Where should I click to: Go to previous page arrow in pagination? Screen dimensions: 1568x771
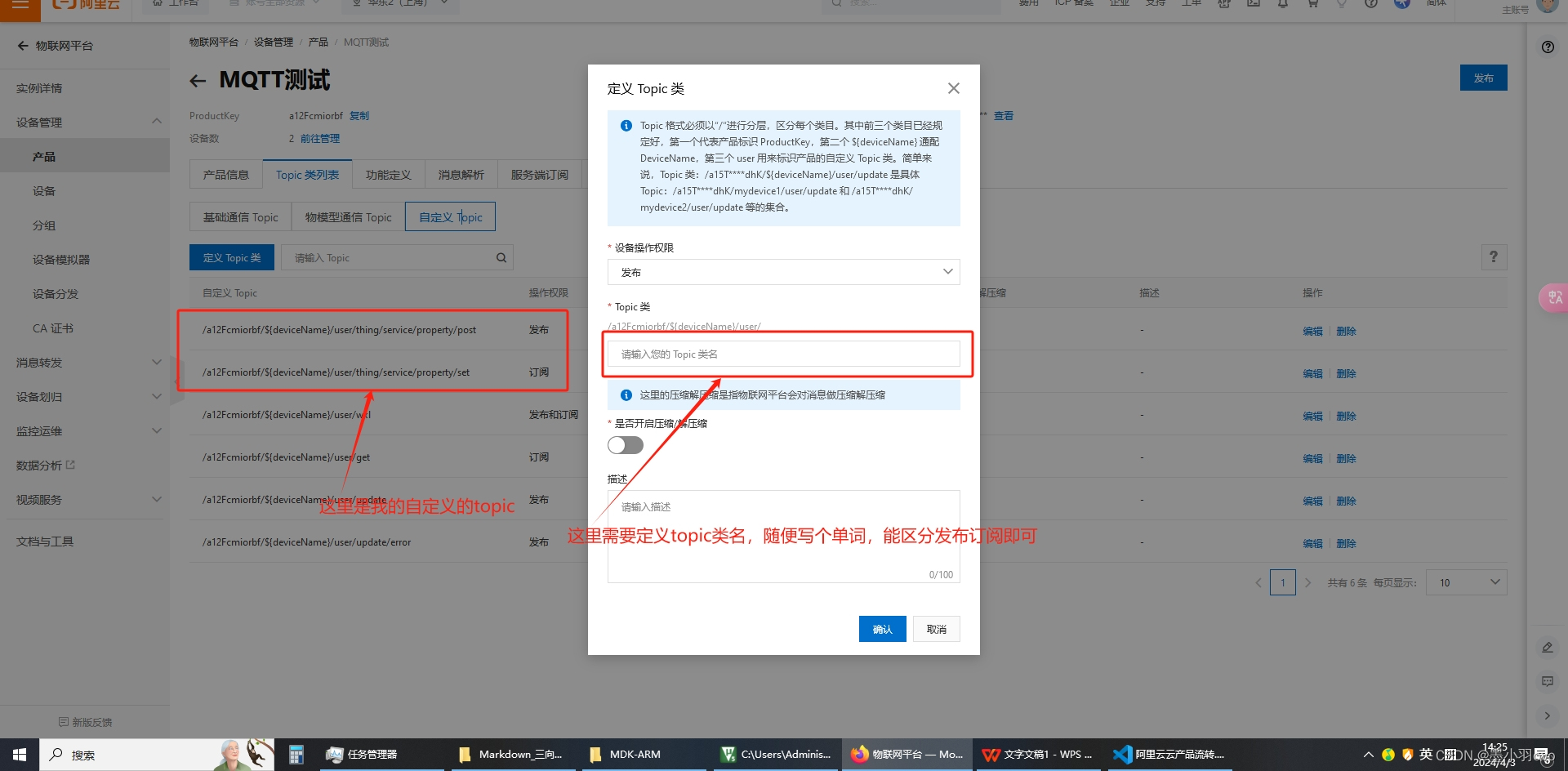coord(1258,582)
